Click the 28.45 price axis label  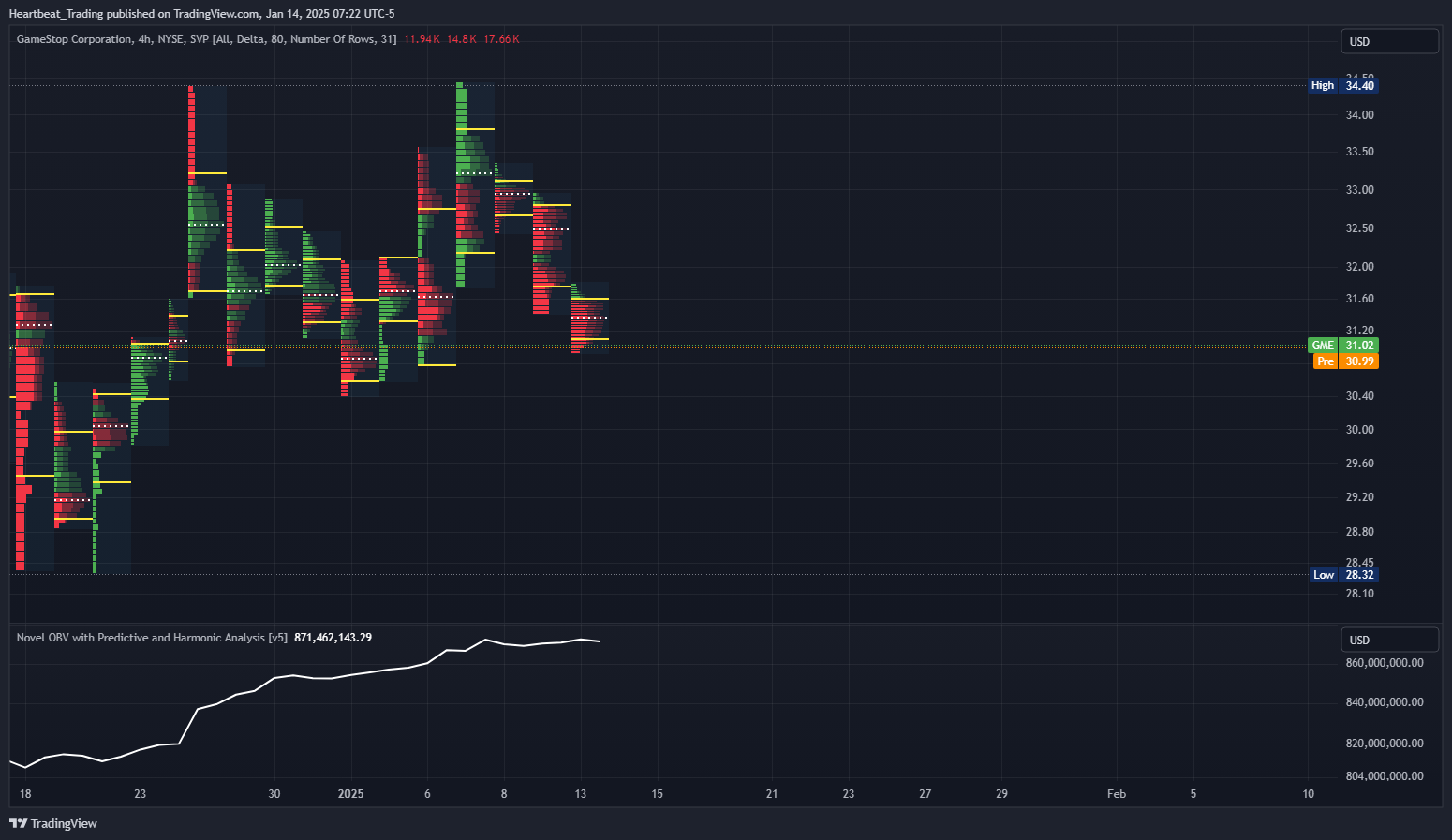click(x=1360, y=562)
